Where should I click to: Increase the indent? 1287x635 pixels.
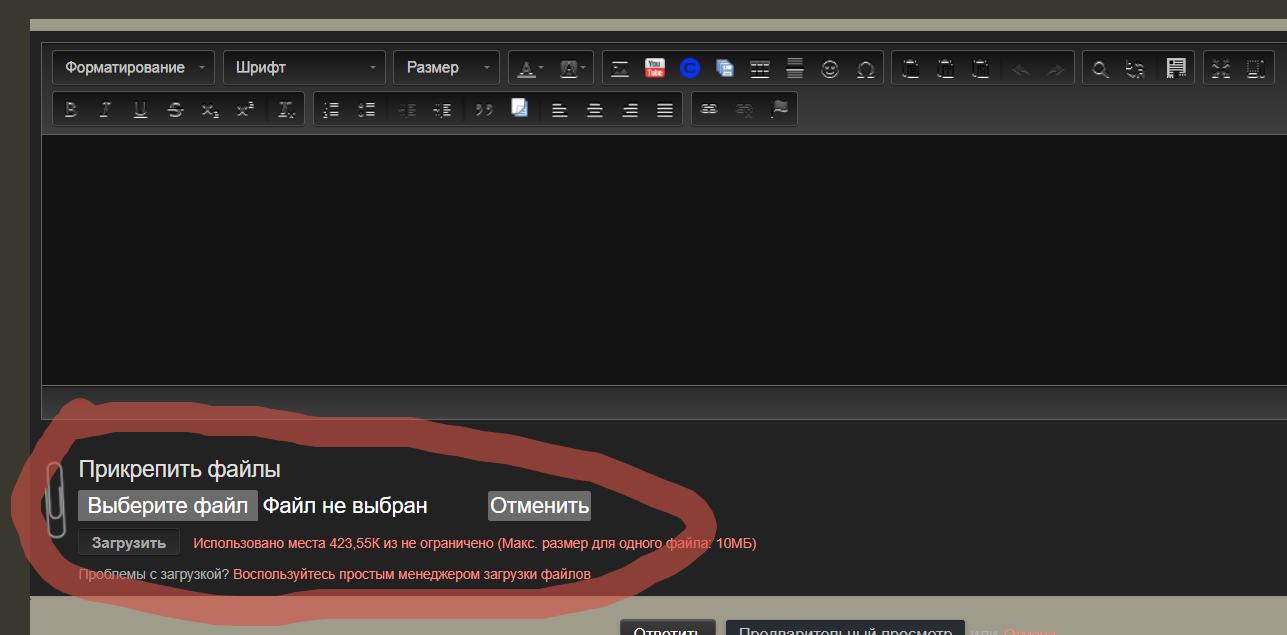point(442,110)
